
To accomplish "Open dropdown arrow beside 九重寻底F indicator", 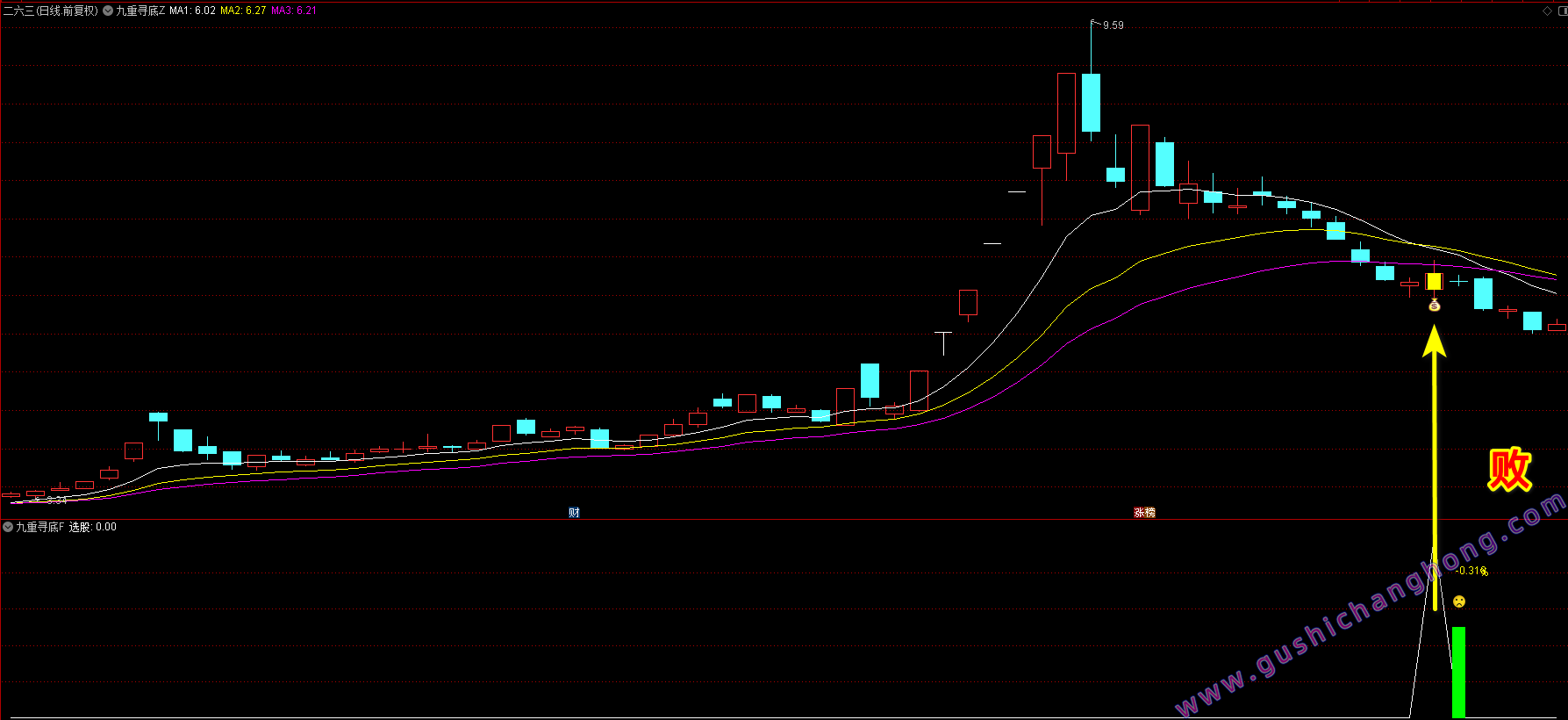I will (8, 527).
